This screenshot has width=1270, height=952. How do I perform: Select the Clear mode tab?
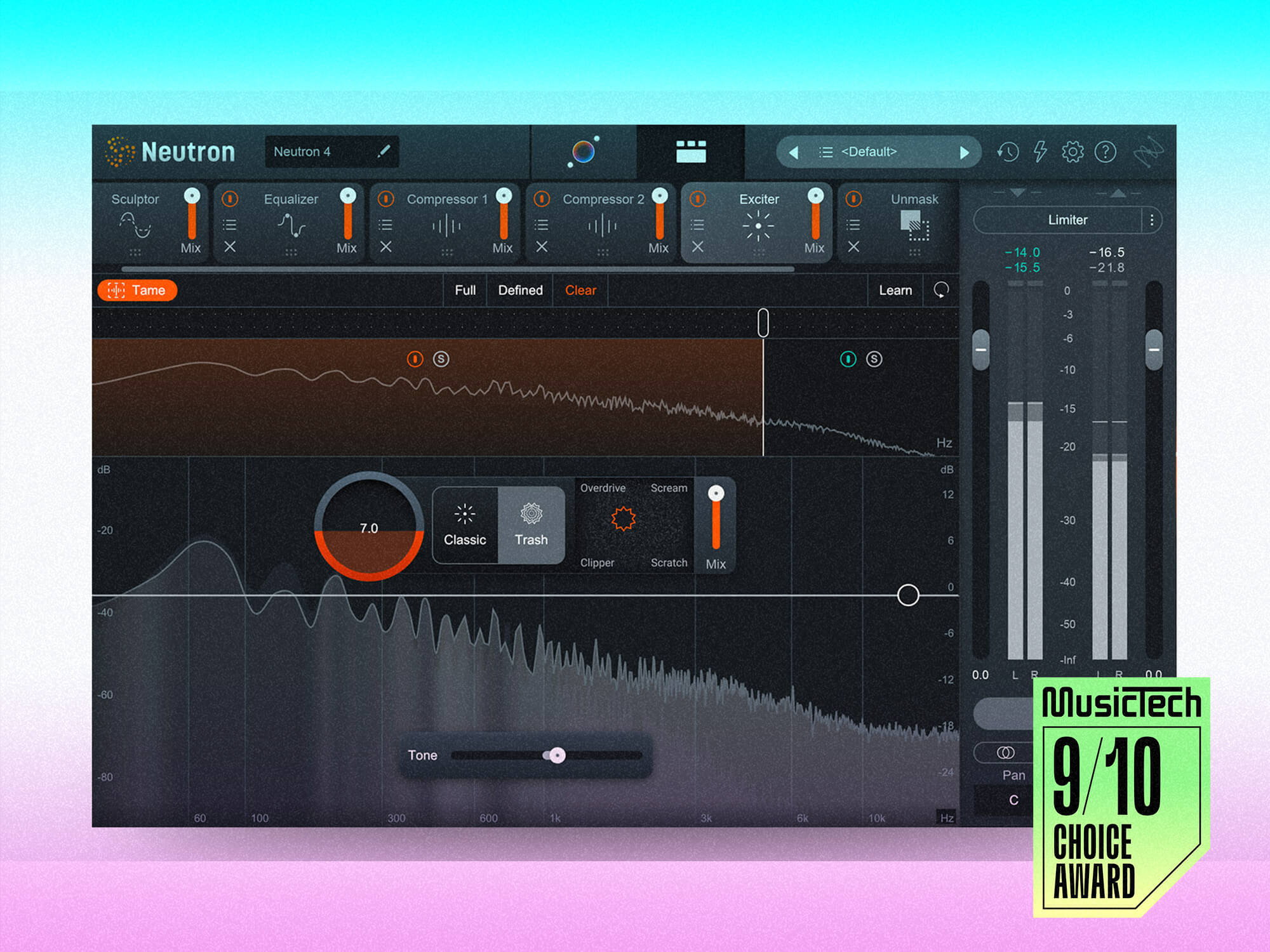580,290
